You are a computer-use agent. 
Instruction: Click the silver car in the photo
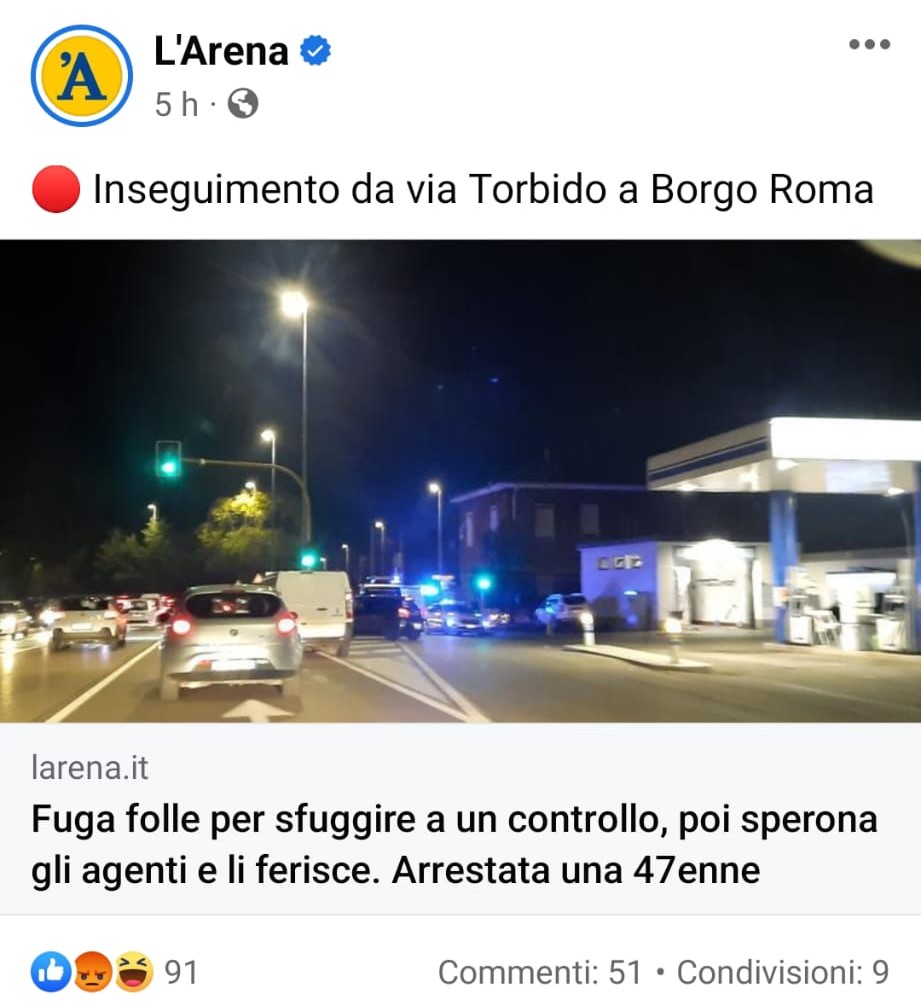pos(231,640)
